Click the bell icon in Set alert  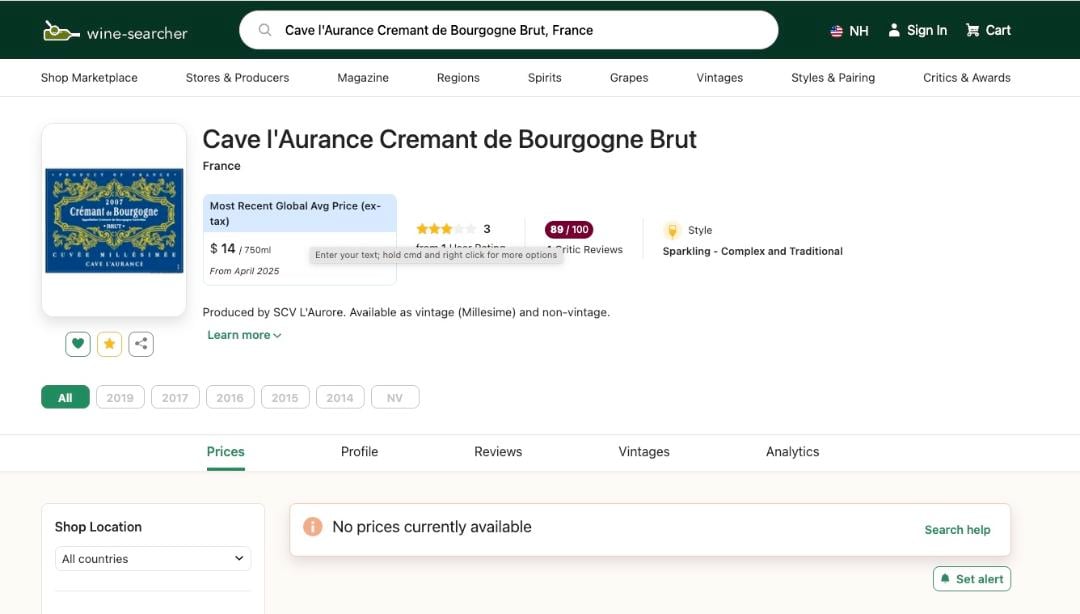pyautogui.click(x=945, y=579)
